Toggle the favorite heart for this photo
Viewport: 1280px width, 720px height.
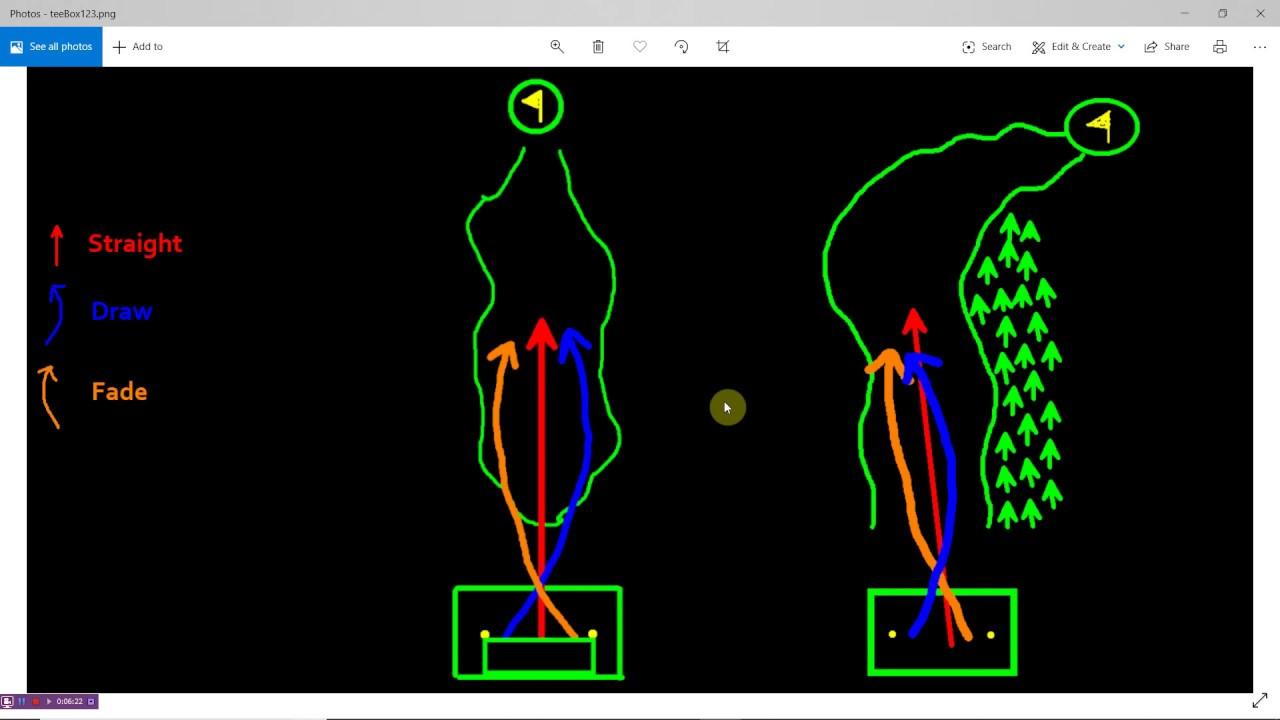[x=639, y=46]
